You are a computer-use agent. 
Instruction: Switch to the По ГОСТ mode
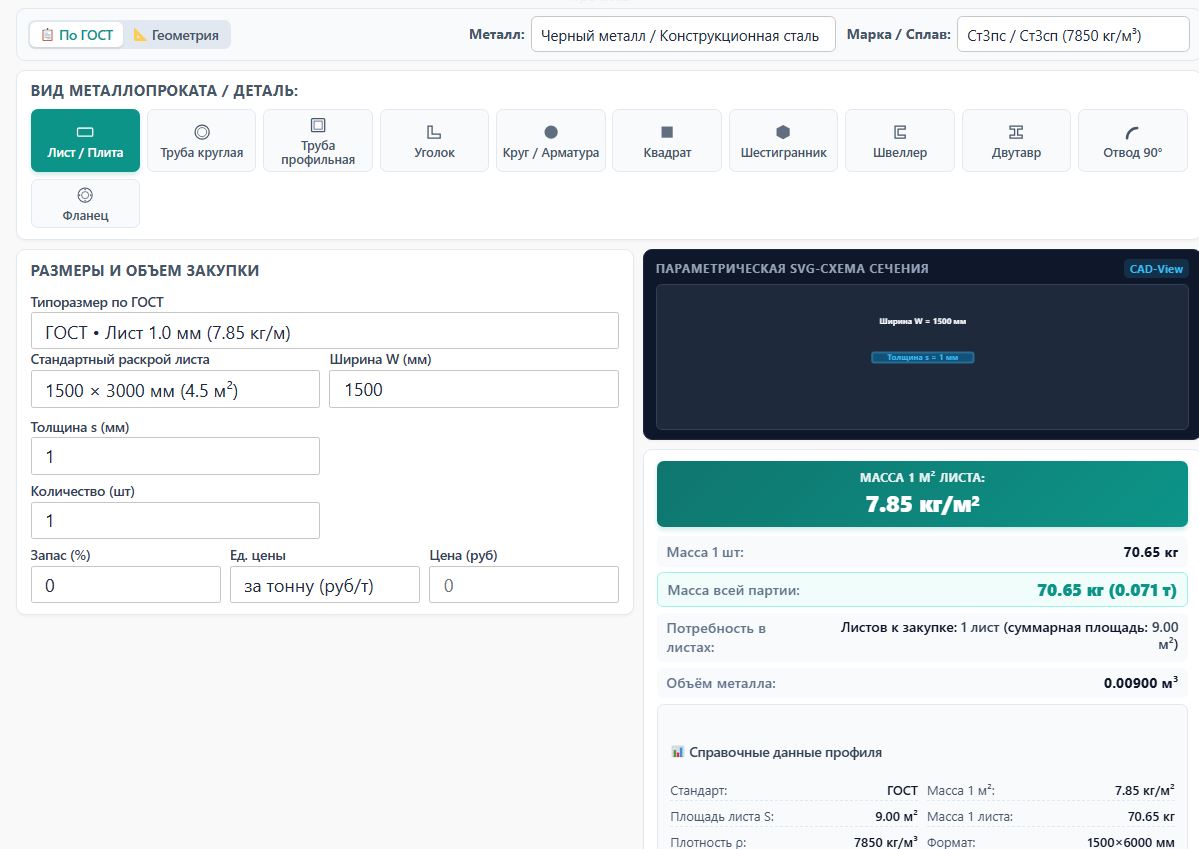76,35
